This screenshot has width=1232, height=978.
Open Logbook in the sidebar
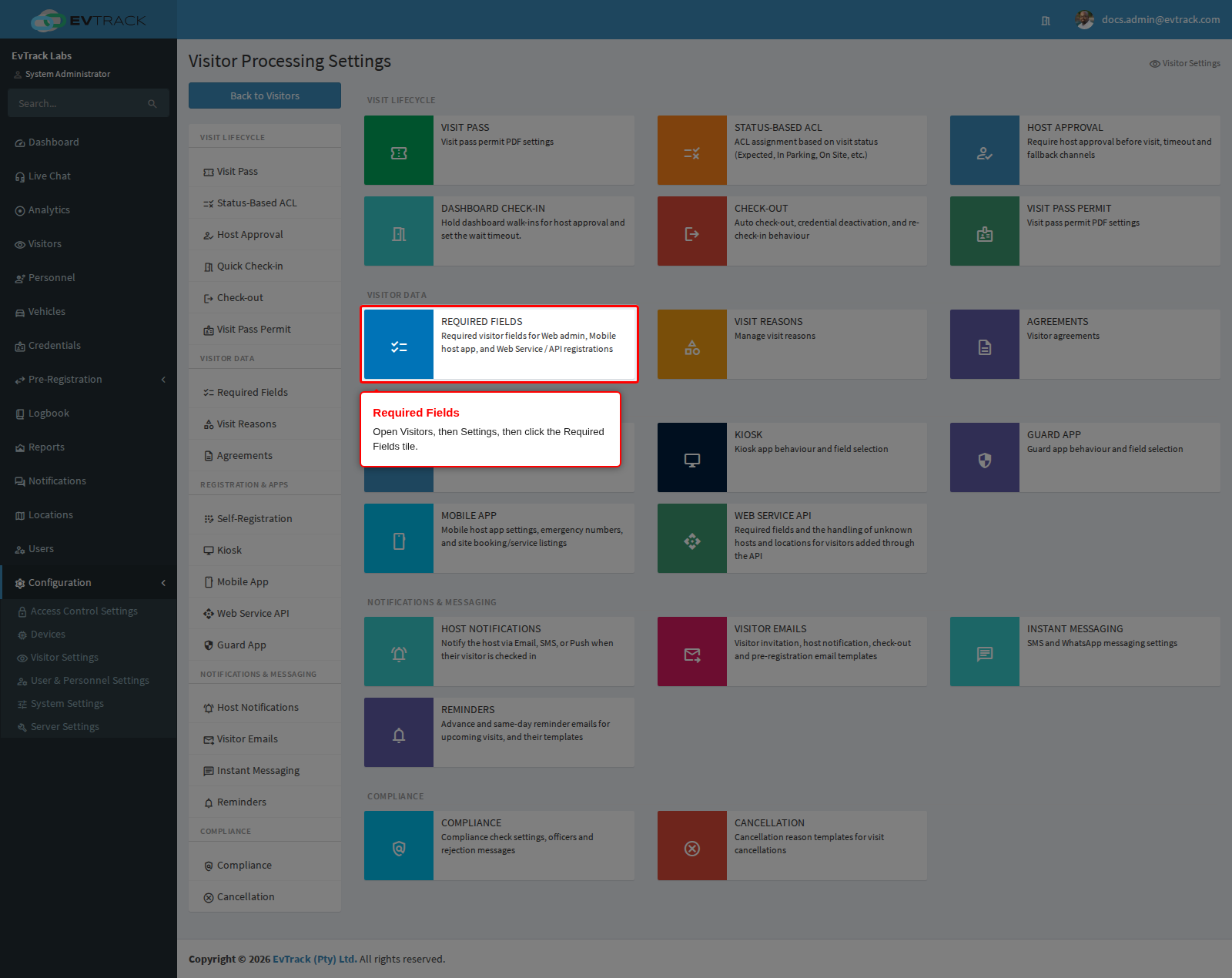pyautogui.click(x=89, y=414)
